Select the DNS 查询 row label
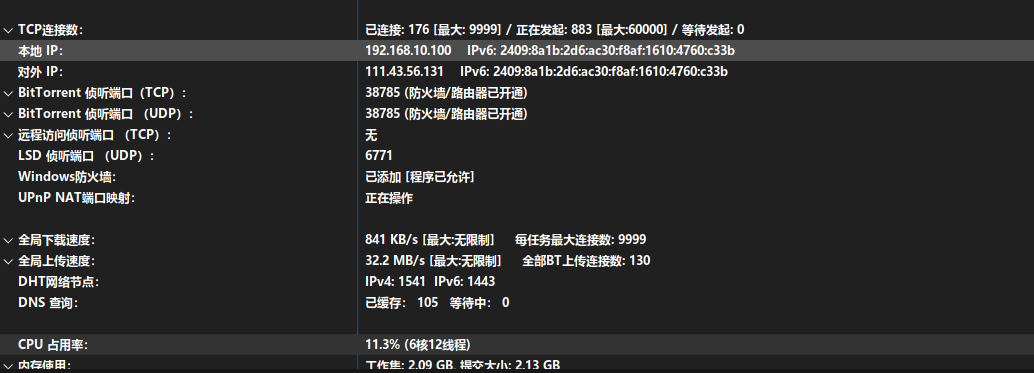The image size is (1034, 373). [x=47, y=303]
